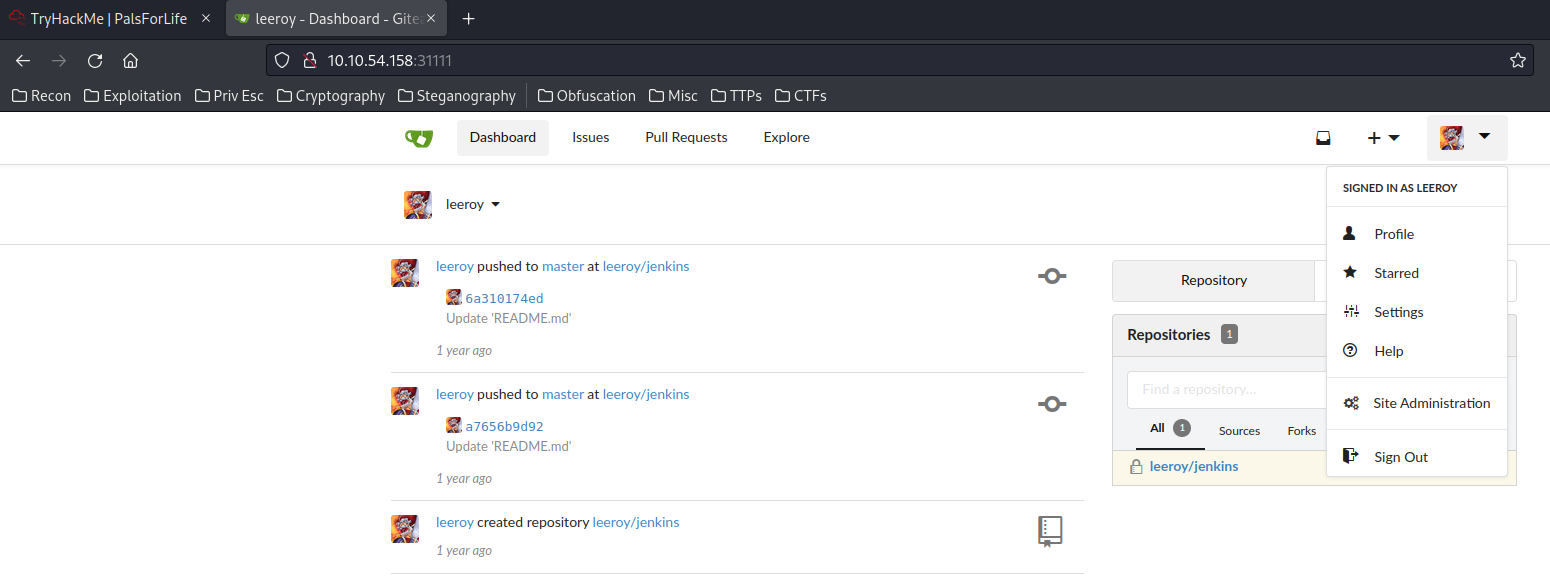Image resolution: width=1550 pixels, height=587 pixels.
Task: Click leeroy avatar in dashboard context switcher
Action: click(418, 205)
